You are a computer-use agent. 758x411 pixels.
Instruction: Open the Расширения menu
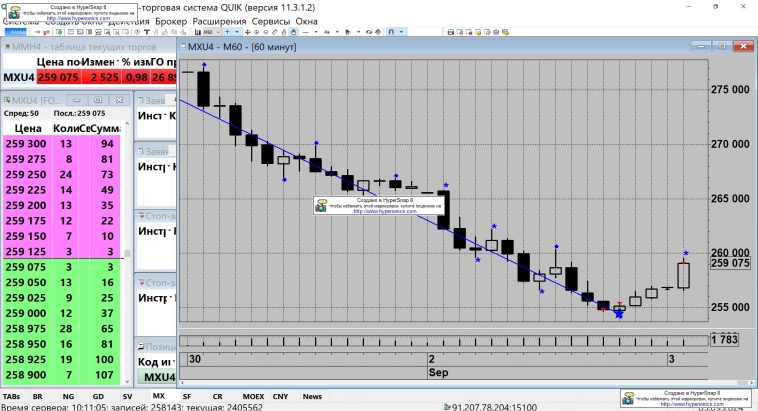[219, 22]
